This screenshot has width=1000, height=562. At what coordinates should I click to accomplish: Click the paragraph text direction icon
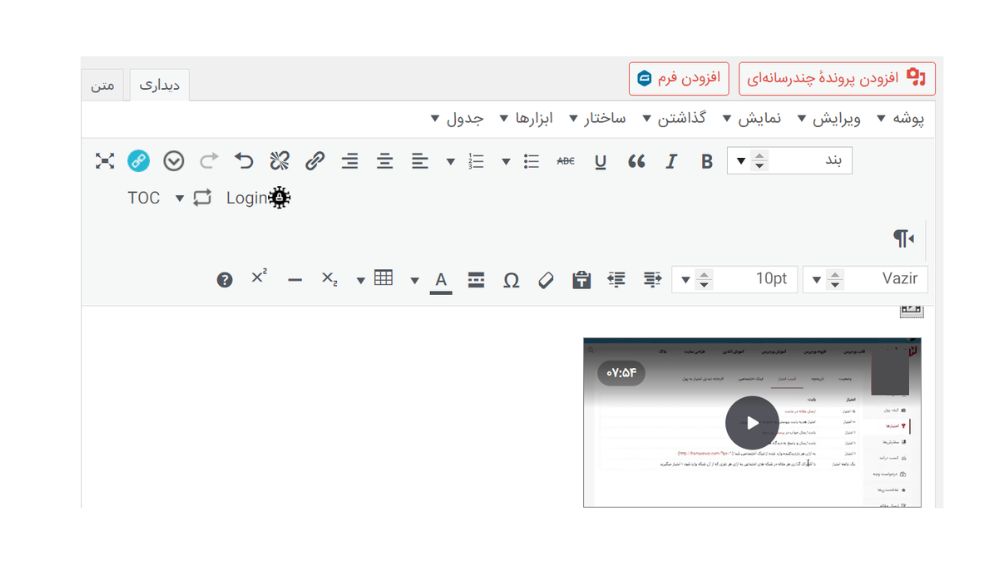click(x=904, y=239)
